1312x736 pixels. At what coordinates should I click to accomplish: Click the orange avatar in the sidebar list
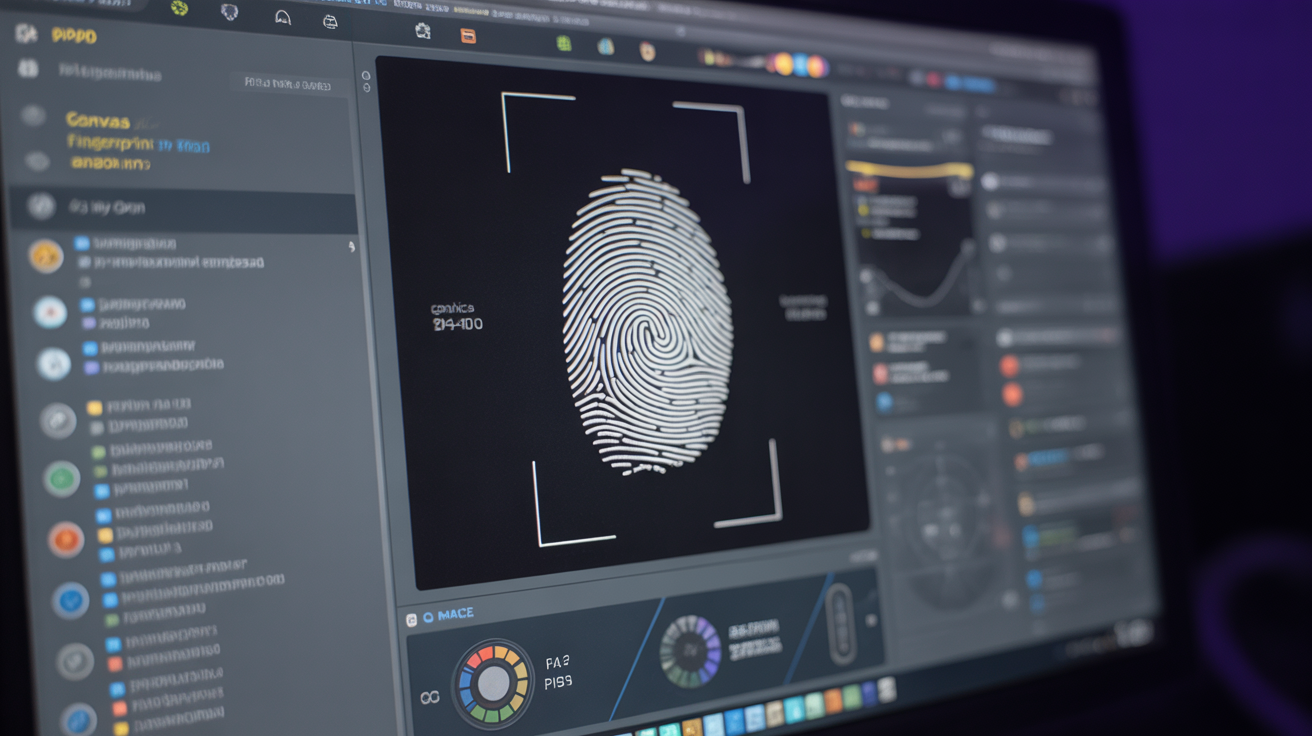pyautogui.click(x=46, y=256)
